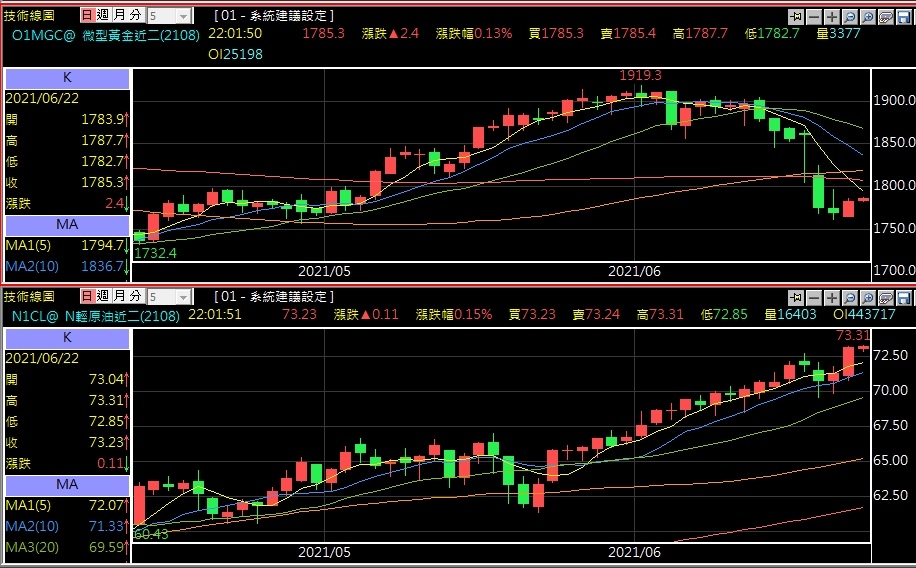
Task: Click gold close price 1785.3 in K panel
Action: [x=103, y=183]
